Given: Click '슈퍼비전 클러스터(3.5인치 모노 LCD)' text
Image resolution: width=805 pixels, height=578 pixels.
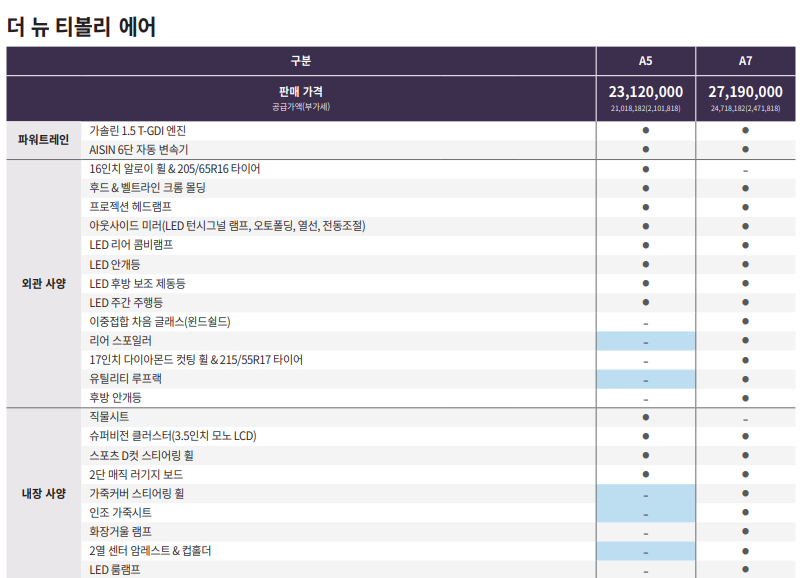Looking at the screenshot, I should pyautogui.click(x=173, y=436).
